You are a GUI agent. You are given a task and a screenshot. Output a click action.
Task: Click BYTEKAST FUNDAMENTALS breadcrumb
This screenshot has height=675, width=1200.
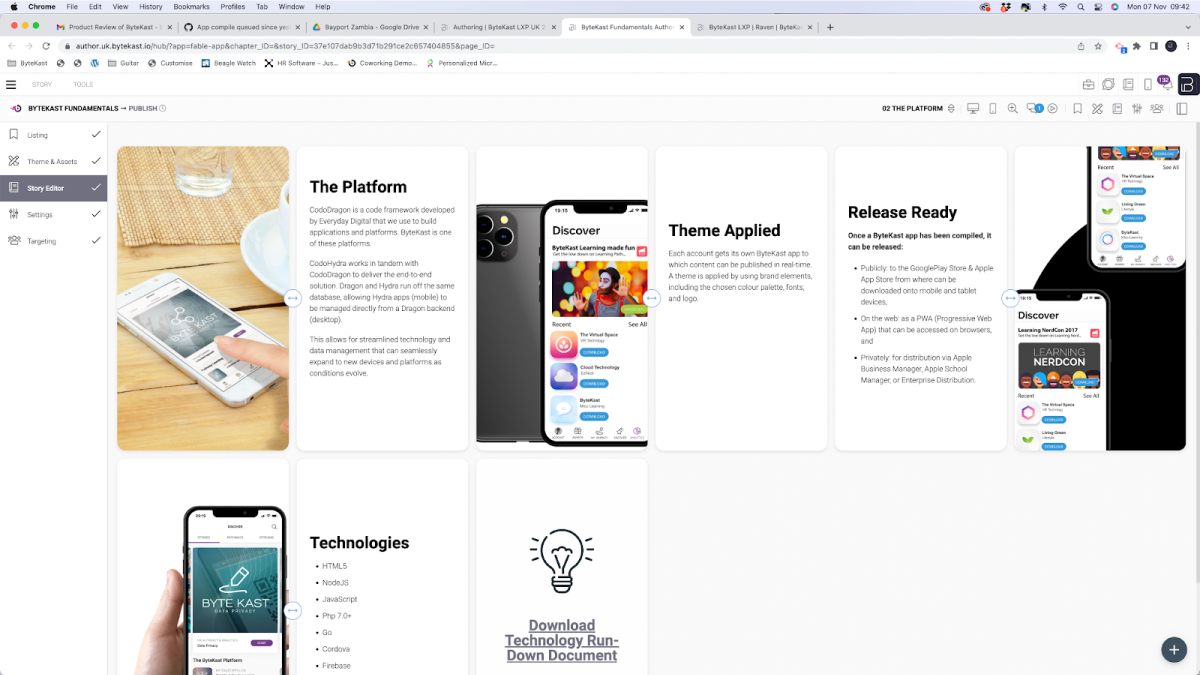click(x=73, y=108)
